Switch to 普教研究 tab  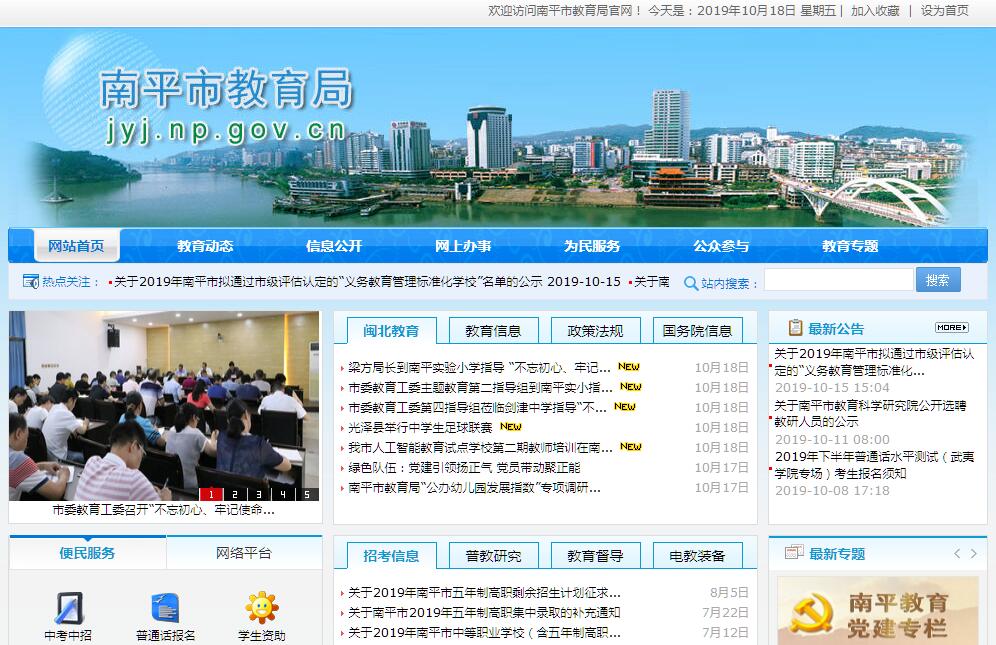(494, 555)
